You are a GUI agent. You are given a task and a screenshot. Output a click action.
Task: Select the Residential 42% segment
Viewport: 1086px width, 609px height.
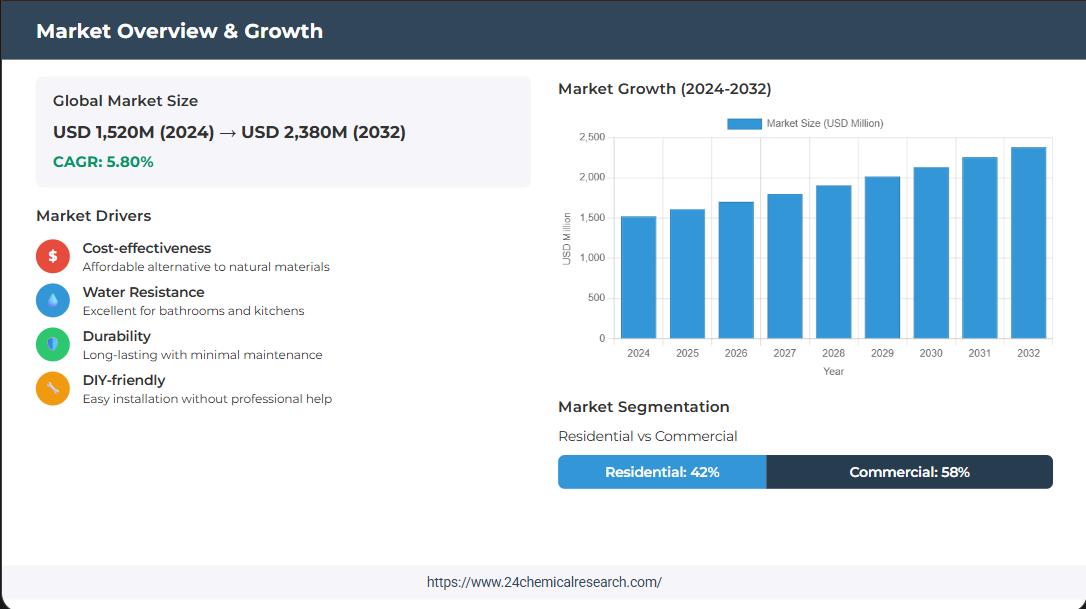[x=662, y=472]
